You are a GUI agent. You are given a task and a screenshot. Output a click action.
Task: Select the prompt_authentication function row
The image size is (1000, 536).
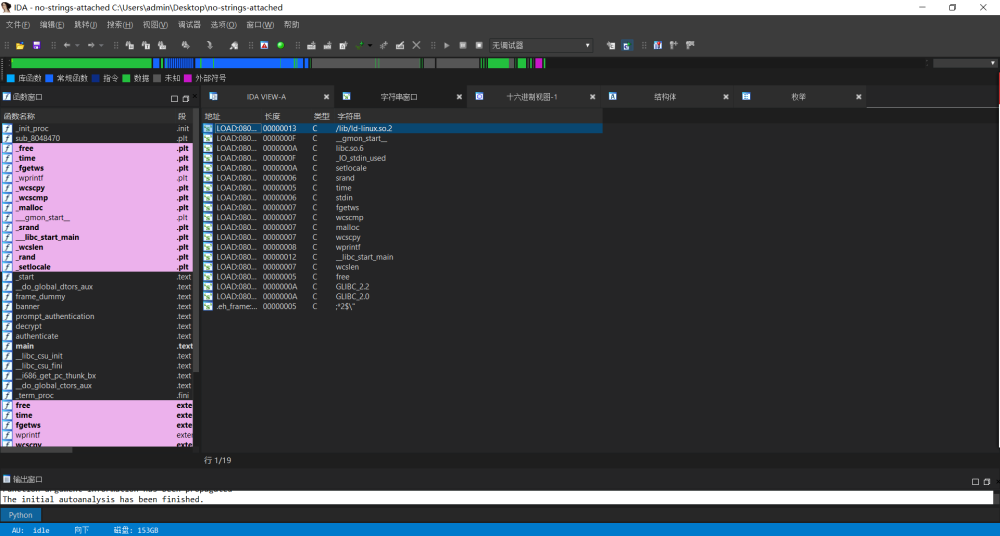click(x=97, y=316)
